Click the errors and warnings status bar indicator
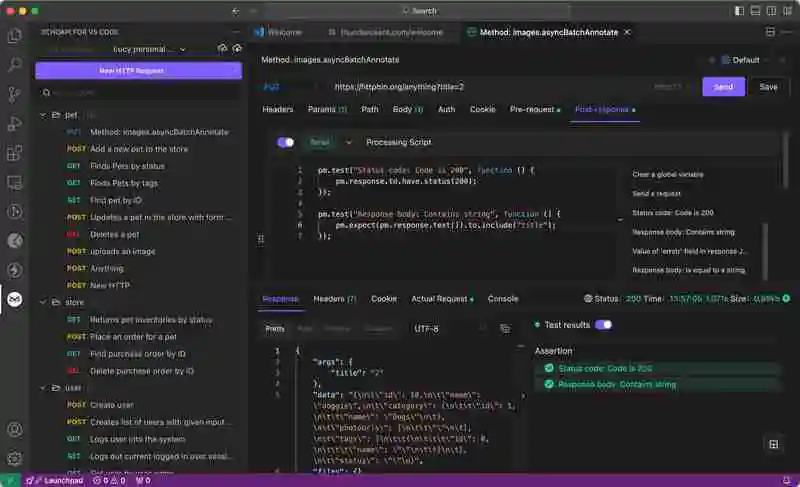Image resolution: width=800 pixels, height=487 pixels. tap(109, 480)
